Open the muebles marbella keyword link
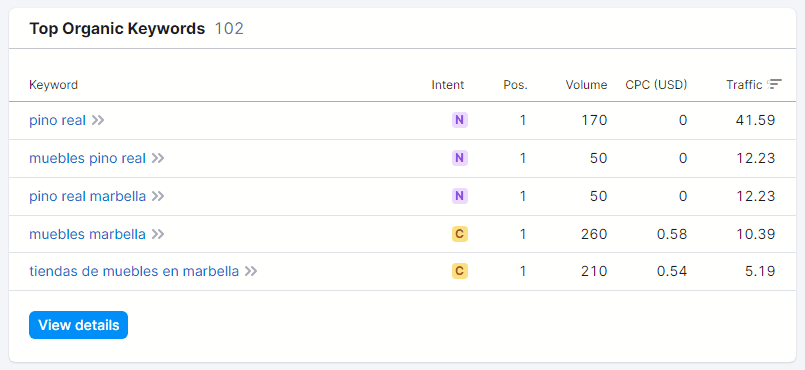The height and width of the screenshot is (370, 805). [x=87, y=234]
